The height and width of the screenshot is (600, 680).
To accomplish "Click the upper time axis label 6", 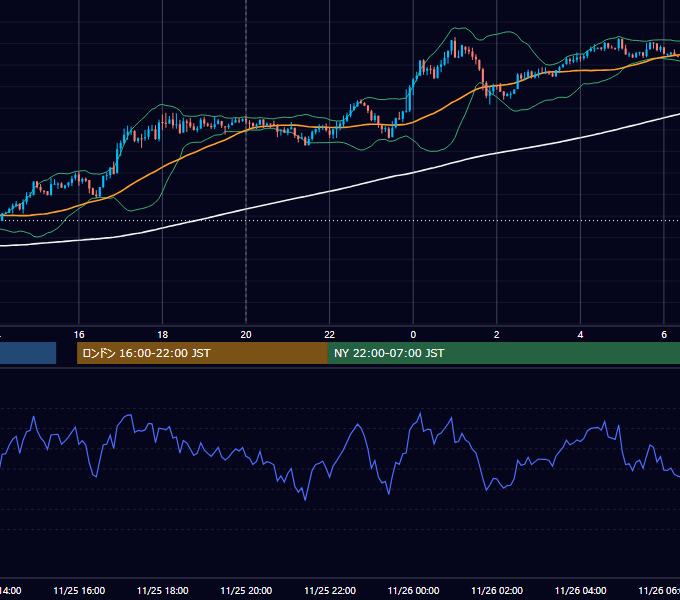I will click(x=664, y=335).
